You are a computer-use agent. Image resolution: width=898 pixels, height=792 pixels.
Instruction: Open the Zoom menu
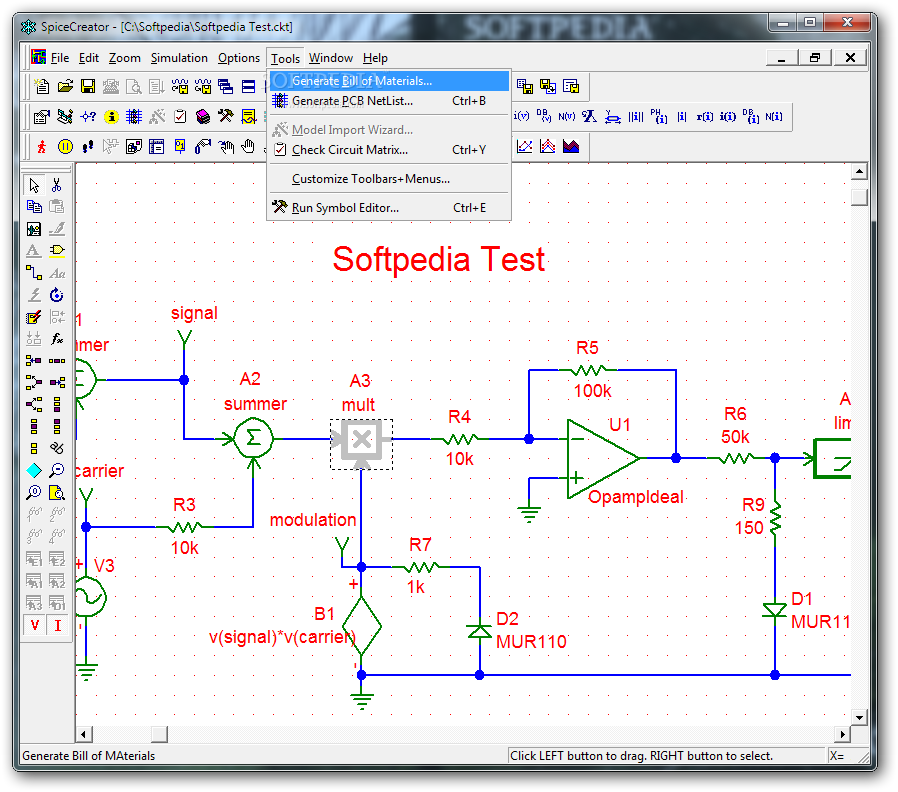click(x=125, y=58)
